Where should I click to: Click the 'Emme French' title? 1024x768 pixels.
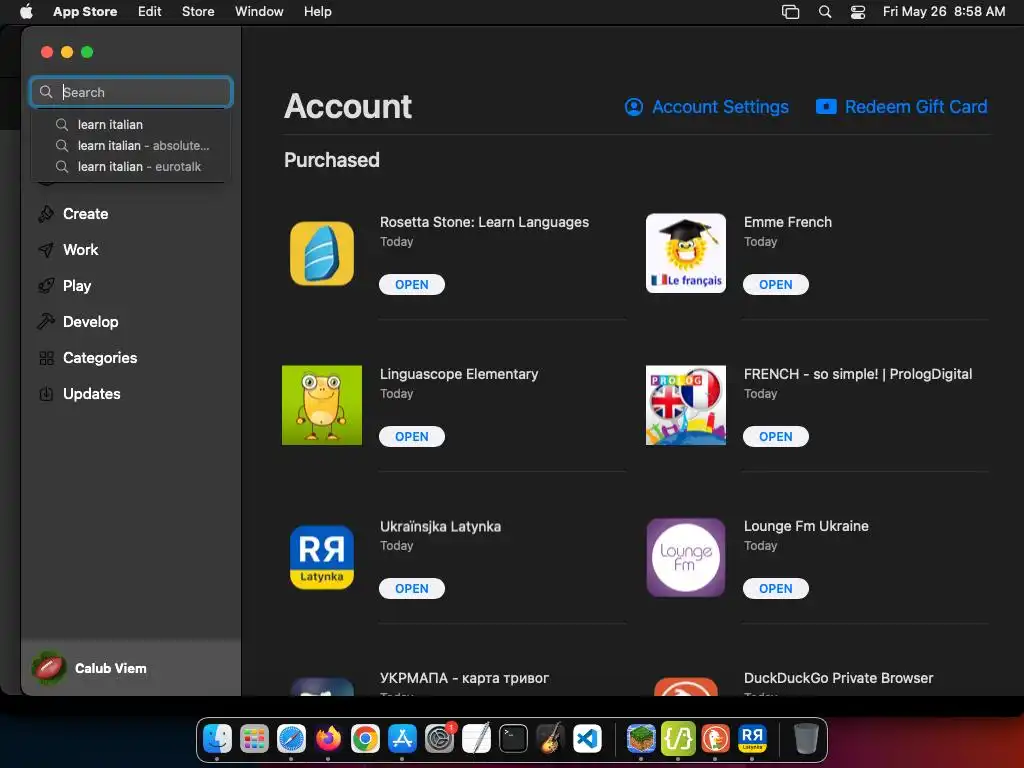point(788,222)
